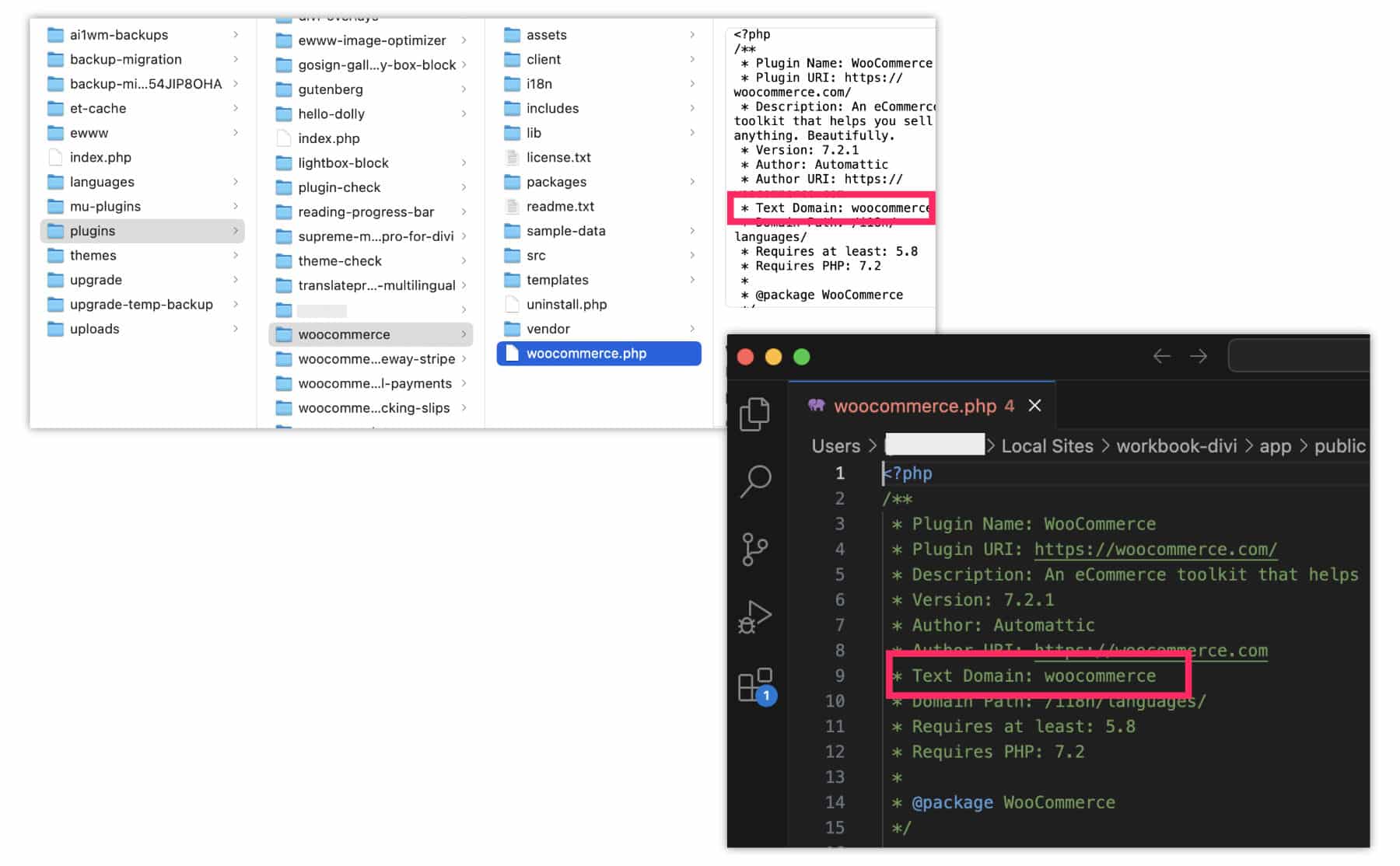
Task: Click the Users breadcrumb in VS Code
Action: [835, 445]
